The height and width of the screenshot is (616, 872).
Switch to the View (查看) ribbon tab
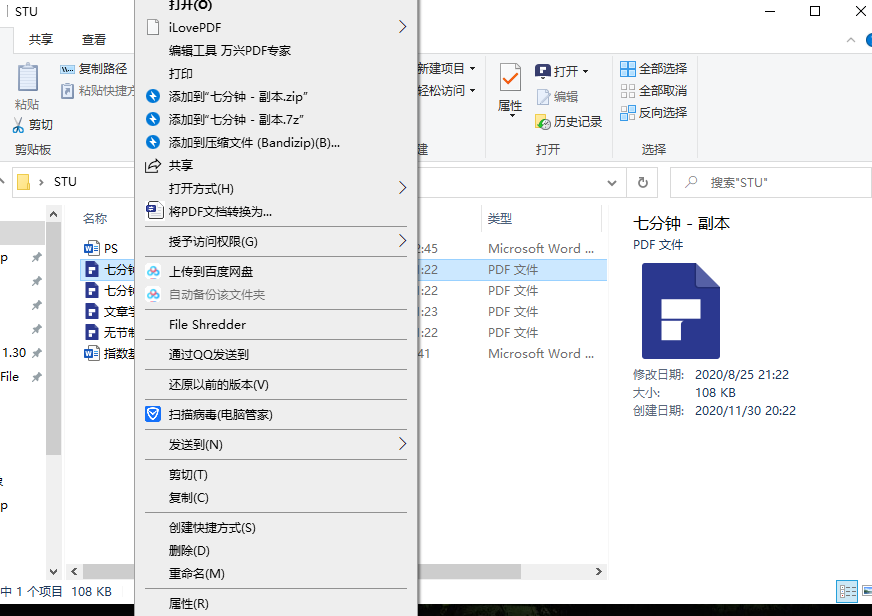[94, 40]
